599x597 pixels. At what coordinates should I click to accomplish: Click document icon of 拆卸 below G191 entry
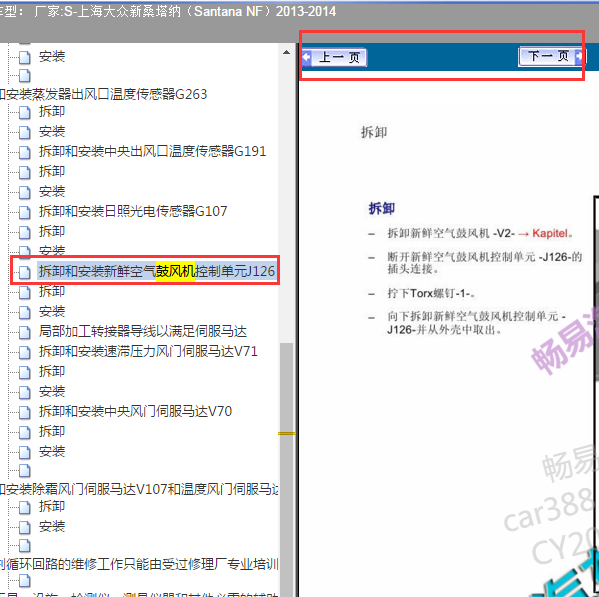pyautogui.click(x=25, y=172)
